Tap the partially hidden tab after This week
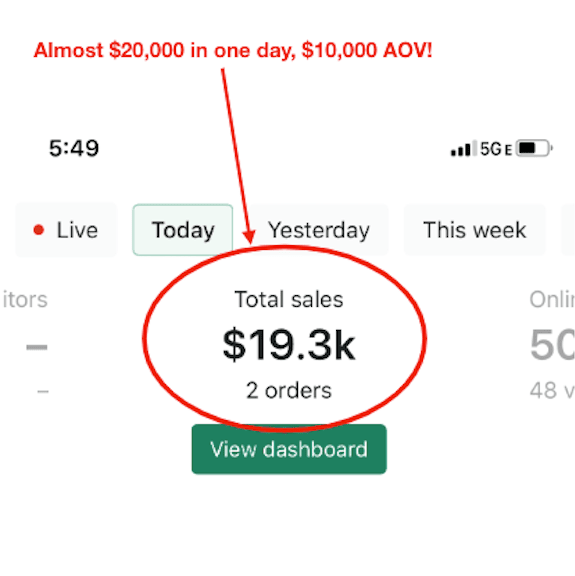The width and height of the screenshot is (575, 576). [568, 230]
